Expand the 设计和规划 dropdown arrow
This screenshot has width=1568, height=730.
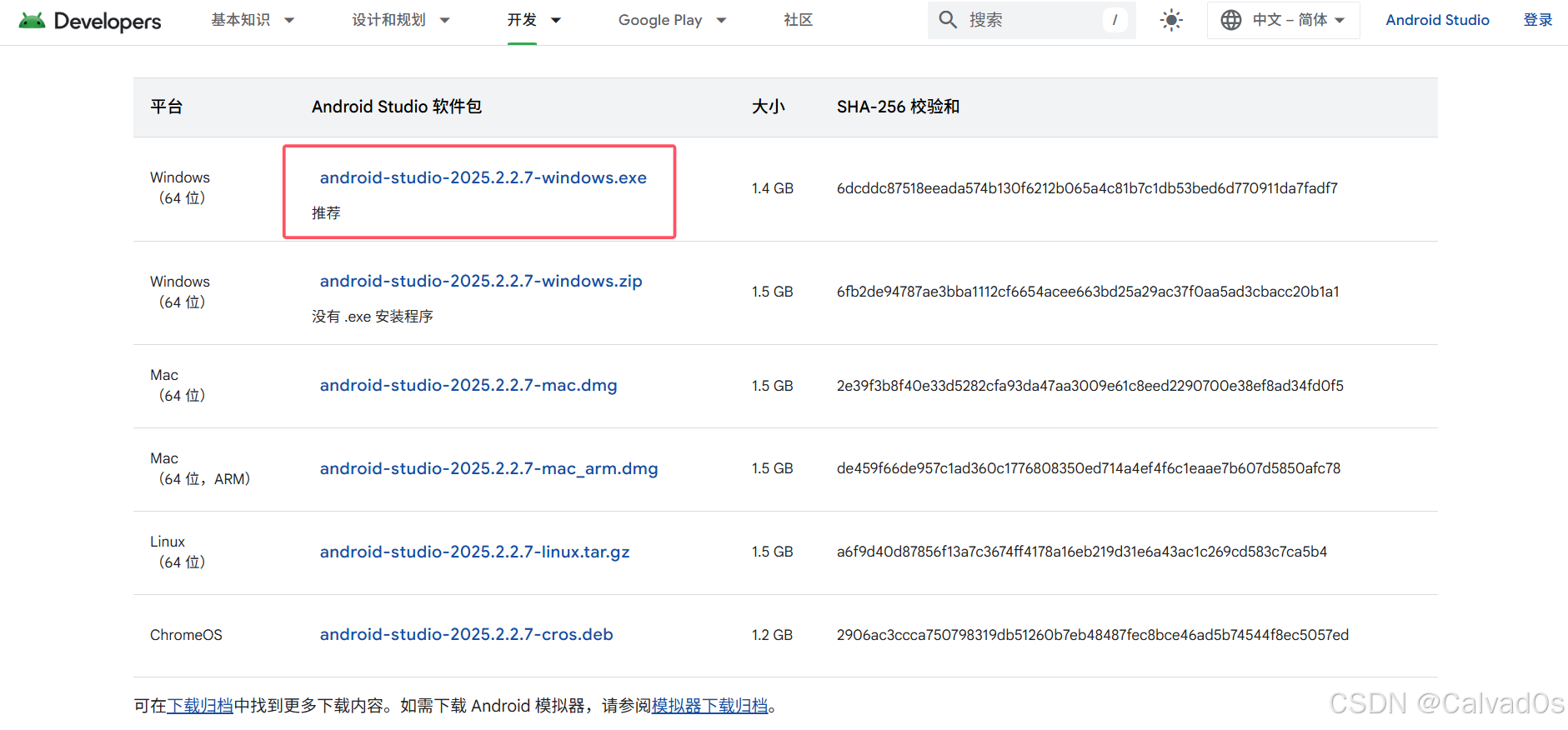point(444,20)
